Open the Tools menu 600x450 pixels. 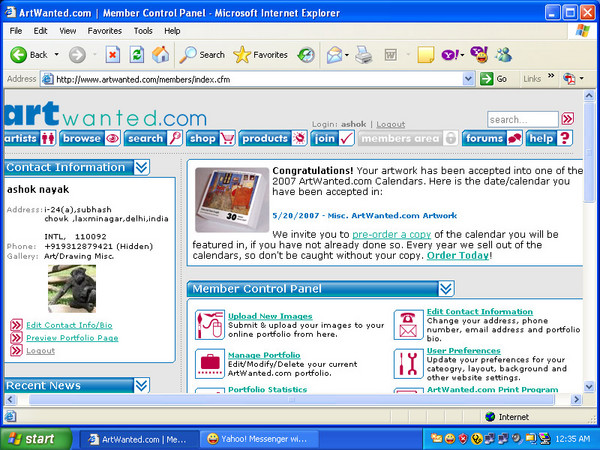tap(143, 31)
